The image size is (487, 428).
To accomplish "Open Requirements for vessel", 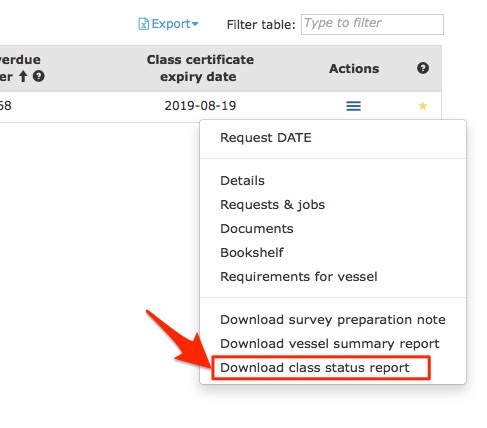I will click(299, 277).
